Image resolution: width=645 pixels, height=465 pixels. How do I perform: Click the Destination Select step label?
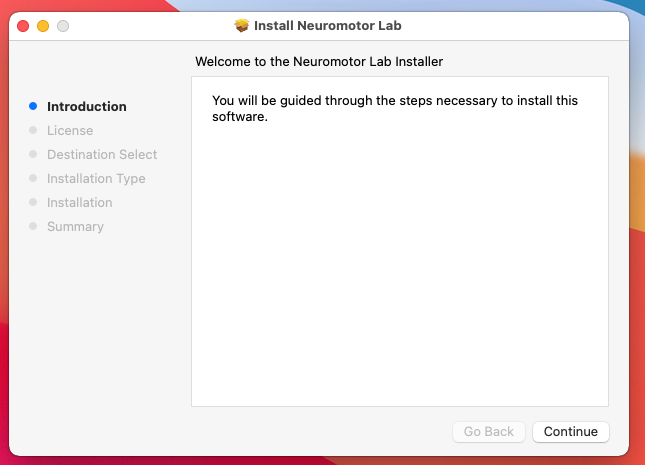pos(102,154)
